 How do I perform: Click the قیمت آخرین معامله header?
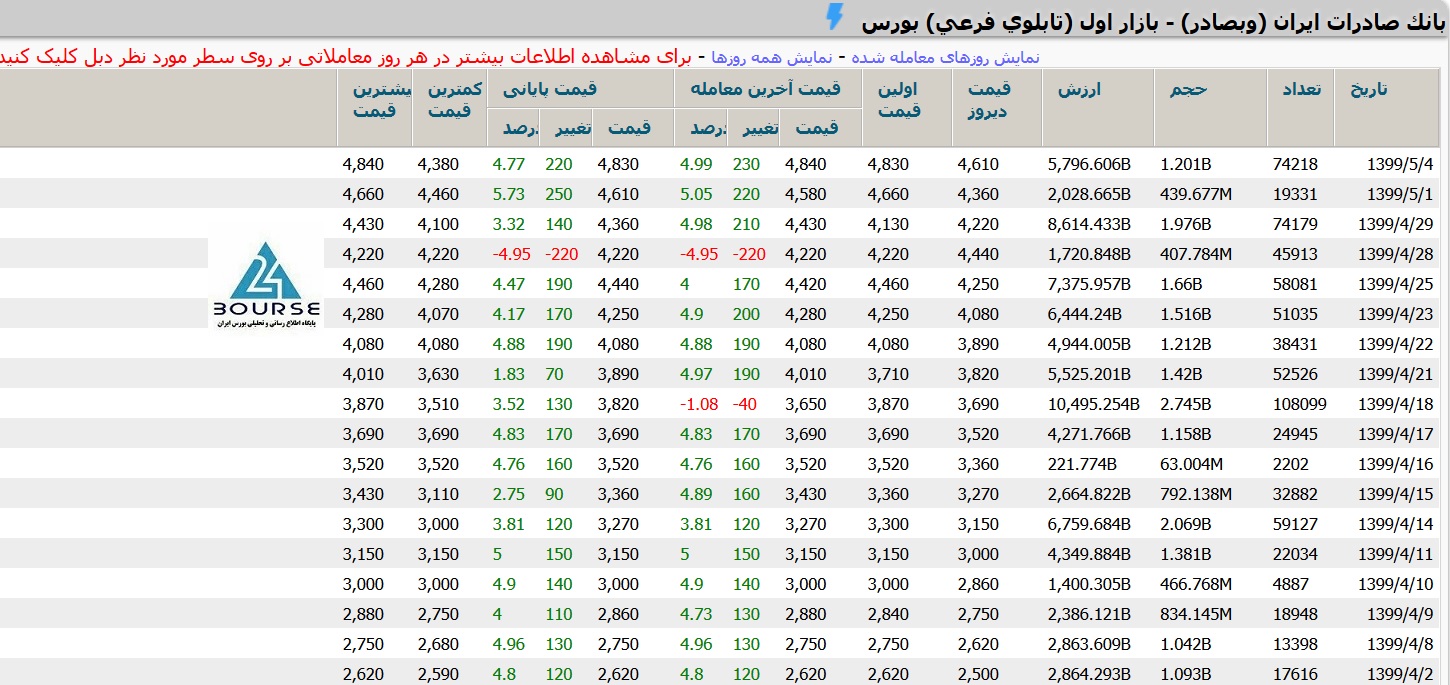coord(769,89)
